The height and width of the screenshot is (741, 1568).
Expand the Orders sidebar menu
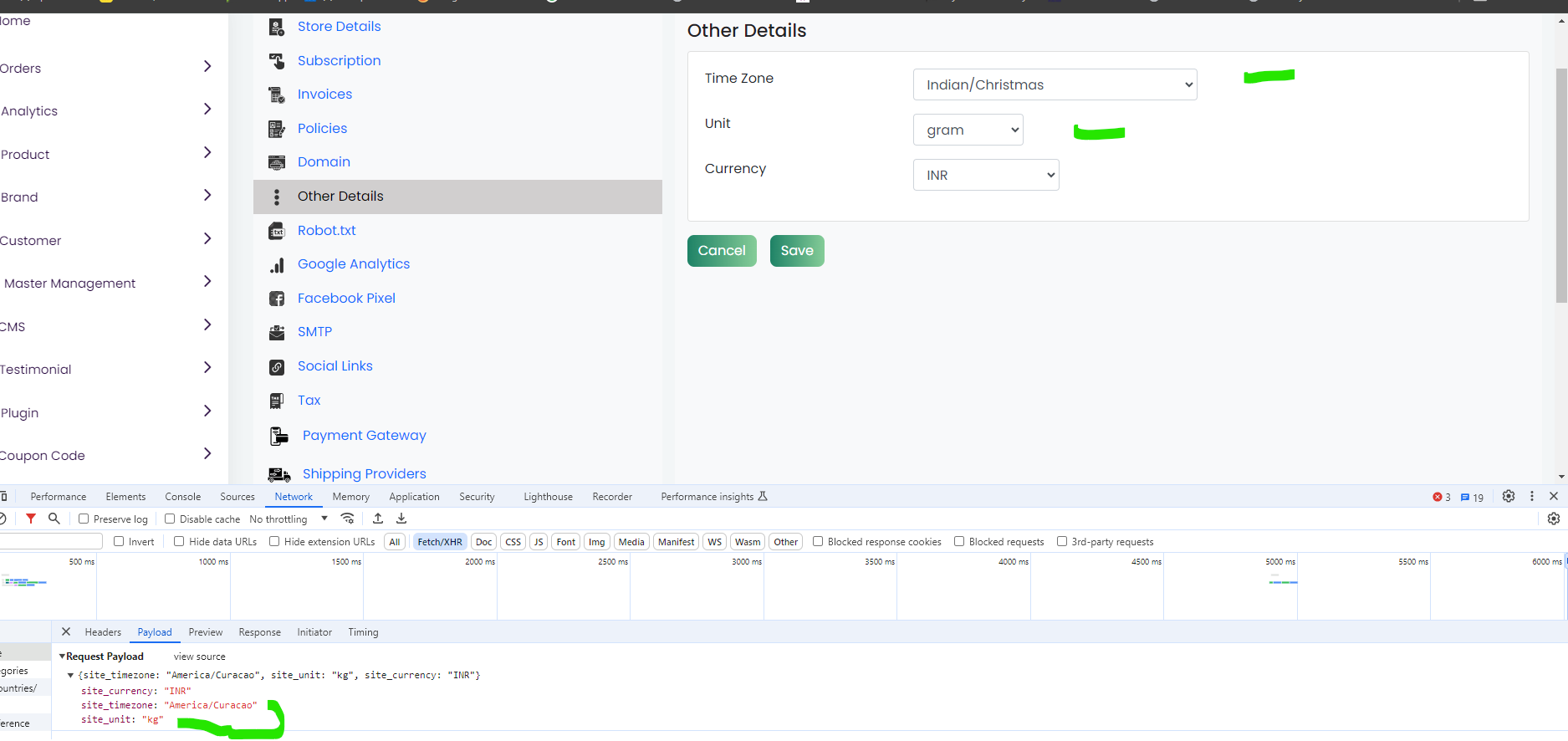[x=207, y=66]
